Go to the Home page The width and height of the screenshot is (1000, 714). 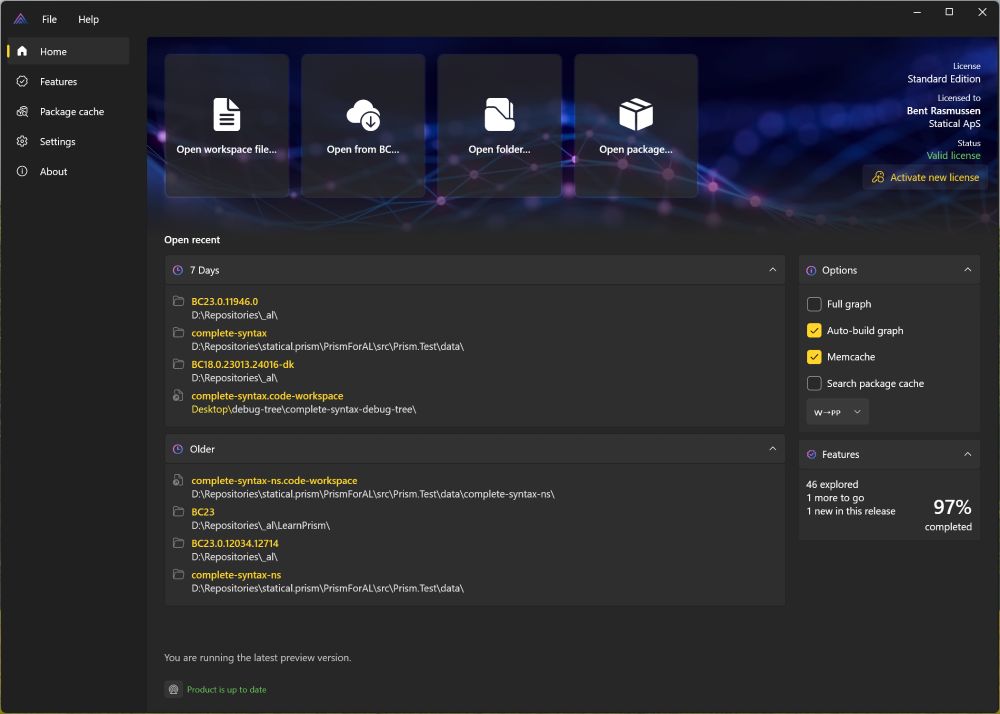coord(68,51)
